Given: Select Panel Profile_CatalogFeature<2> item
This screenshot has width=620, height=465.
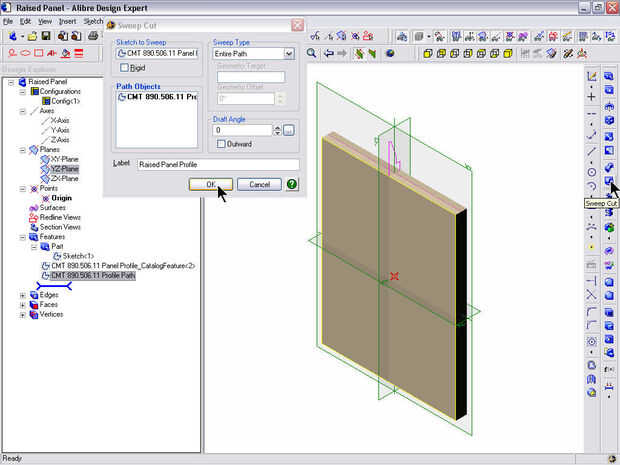Looking at the screenshot, I should point(123,266).
